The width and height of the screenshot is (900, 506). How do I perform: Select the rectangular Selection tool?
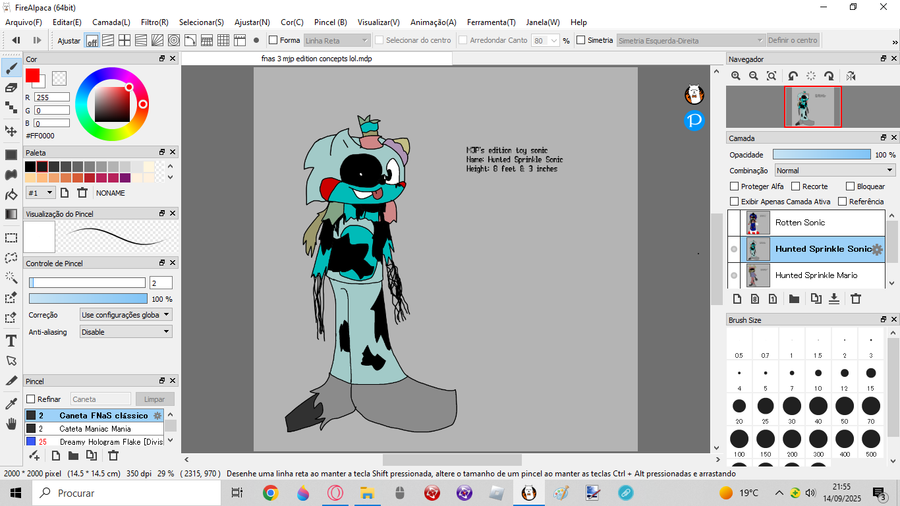[x=11, y=238]
